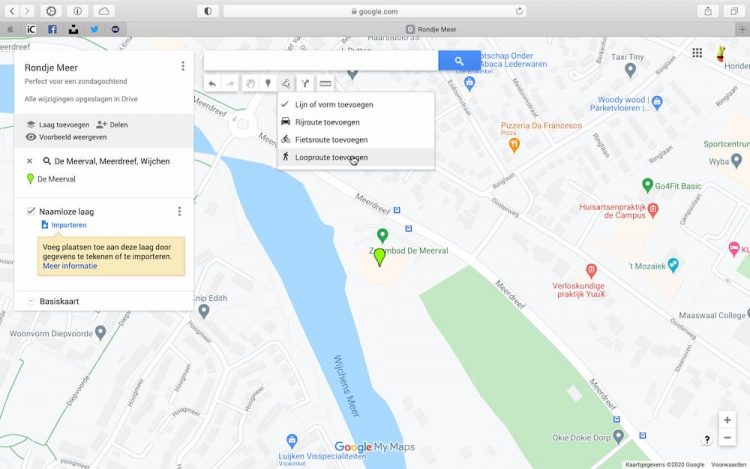
Task: Click the blue search button
Action: point(459,61)
